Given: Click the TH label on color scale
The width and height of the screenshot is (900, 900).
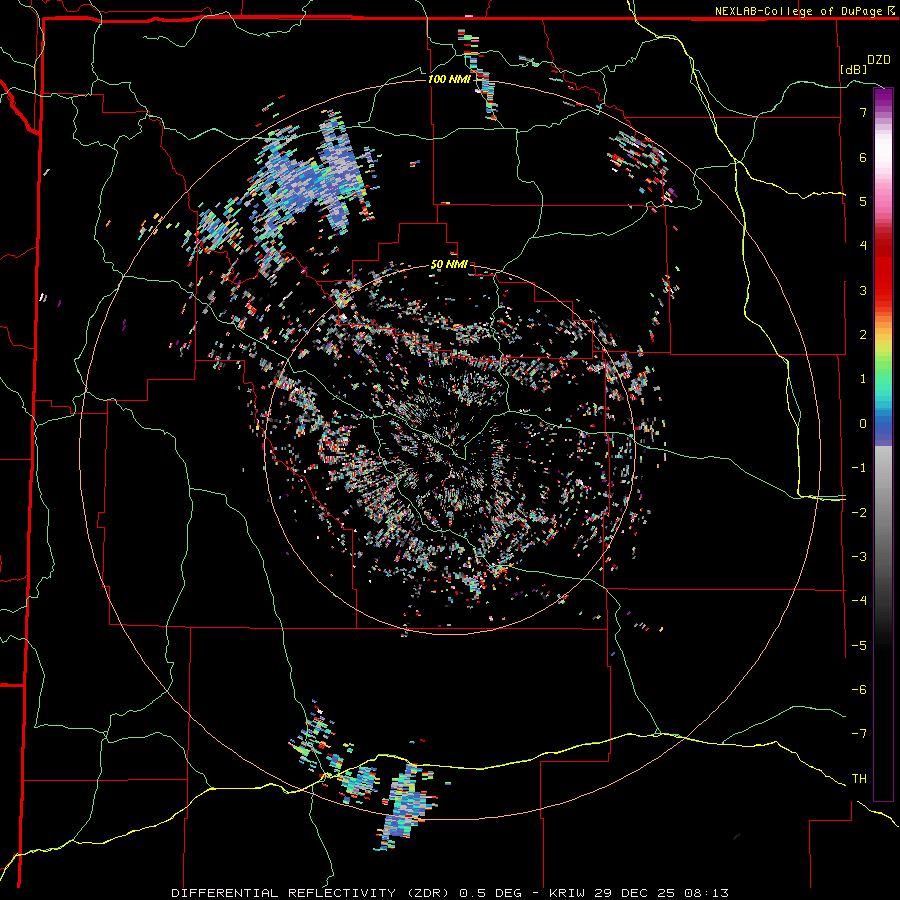Looking at the screenshot, I should [x=859, y=778].
